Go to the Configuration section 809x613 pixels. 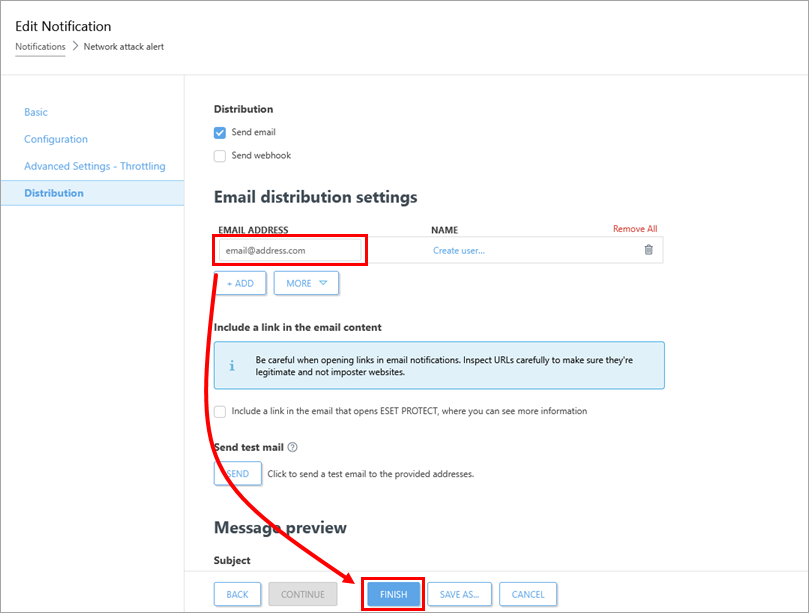(x=56, y=139)
